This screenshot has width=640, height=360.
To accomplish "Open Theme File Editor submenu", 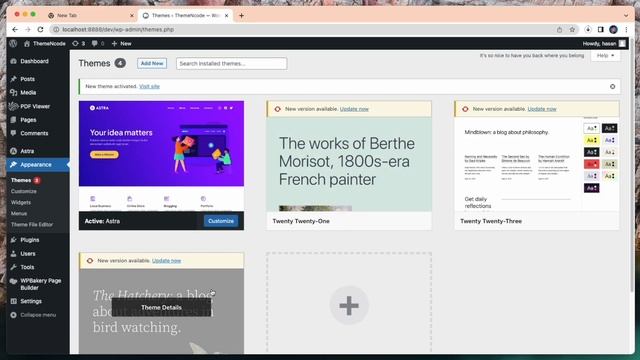I will (32, 224).
